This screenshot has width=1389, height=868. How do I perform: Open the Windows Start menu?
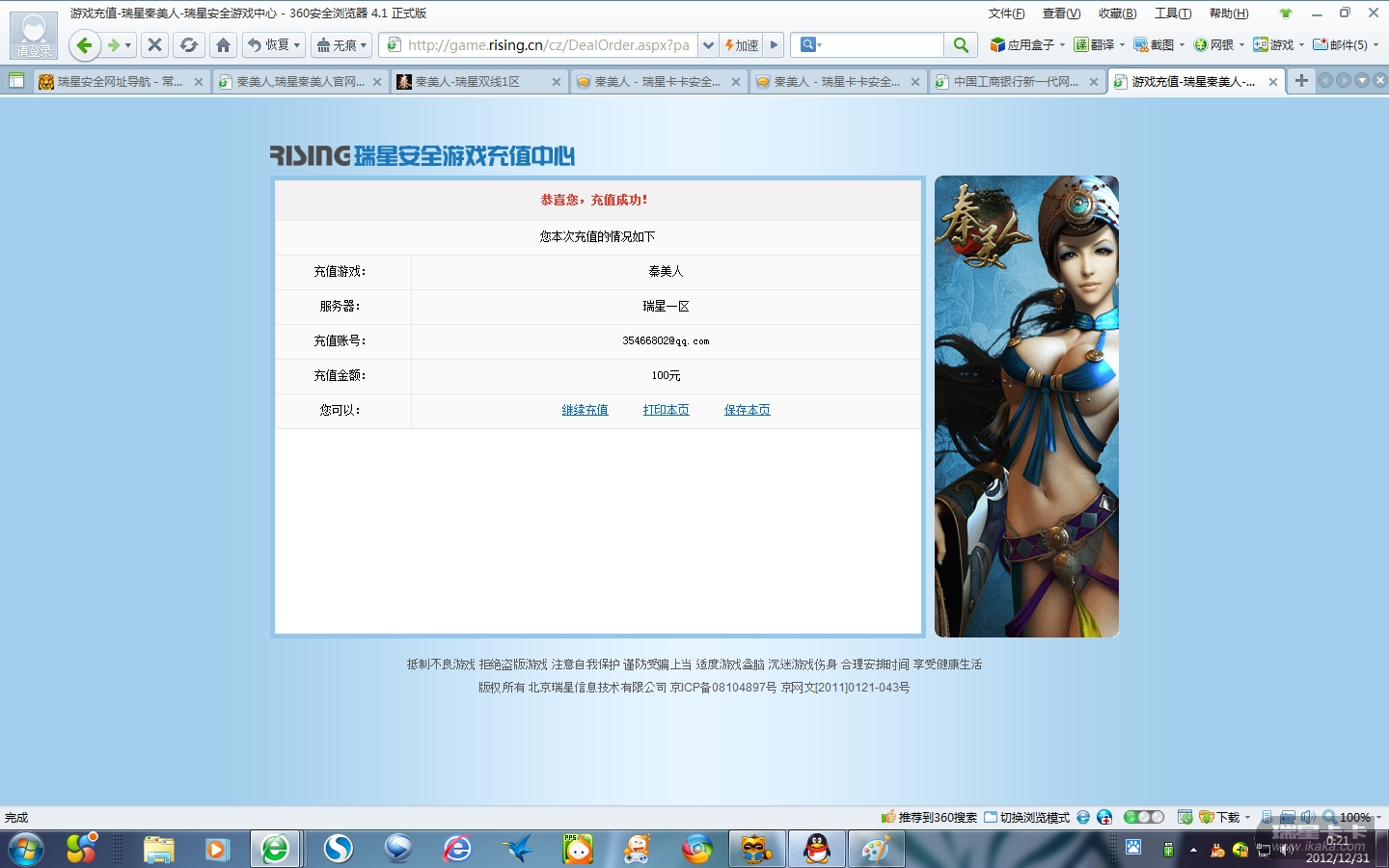(x=26, y=850)
